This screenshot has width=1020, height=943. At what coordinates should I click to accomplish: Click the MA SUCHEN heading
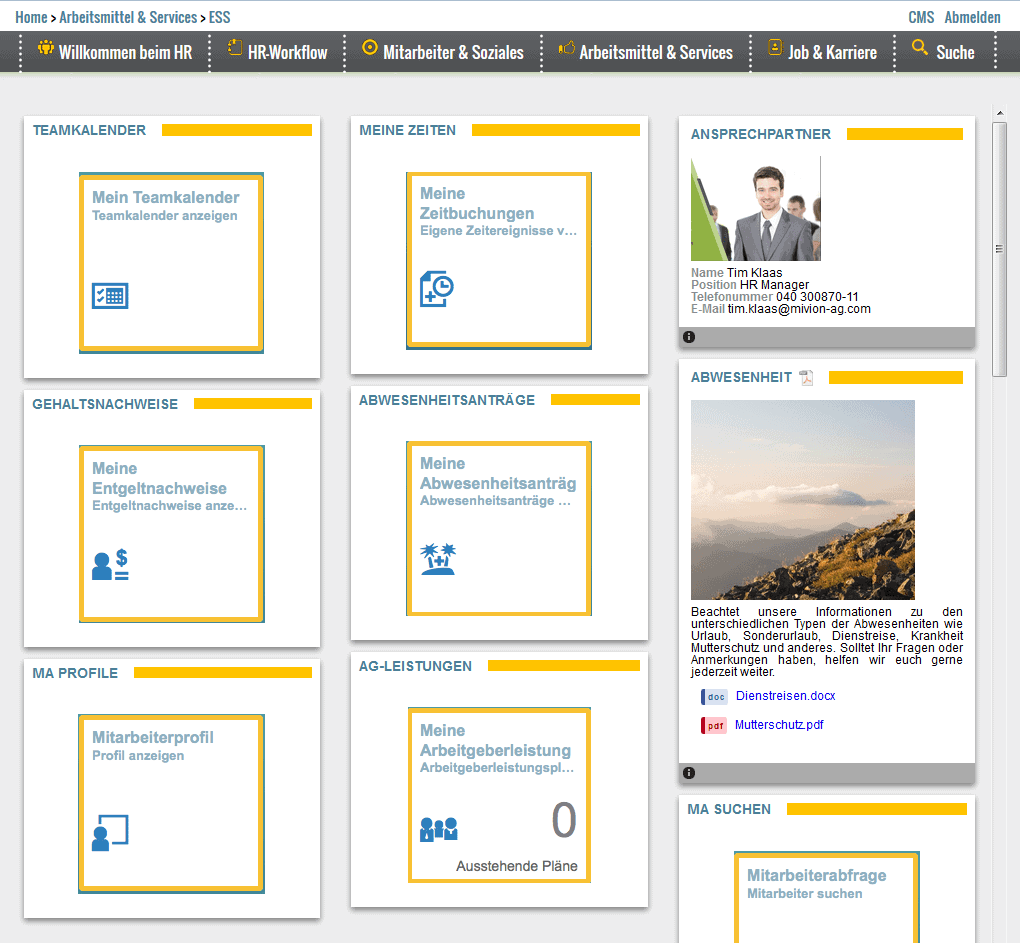click(729, 809)
